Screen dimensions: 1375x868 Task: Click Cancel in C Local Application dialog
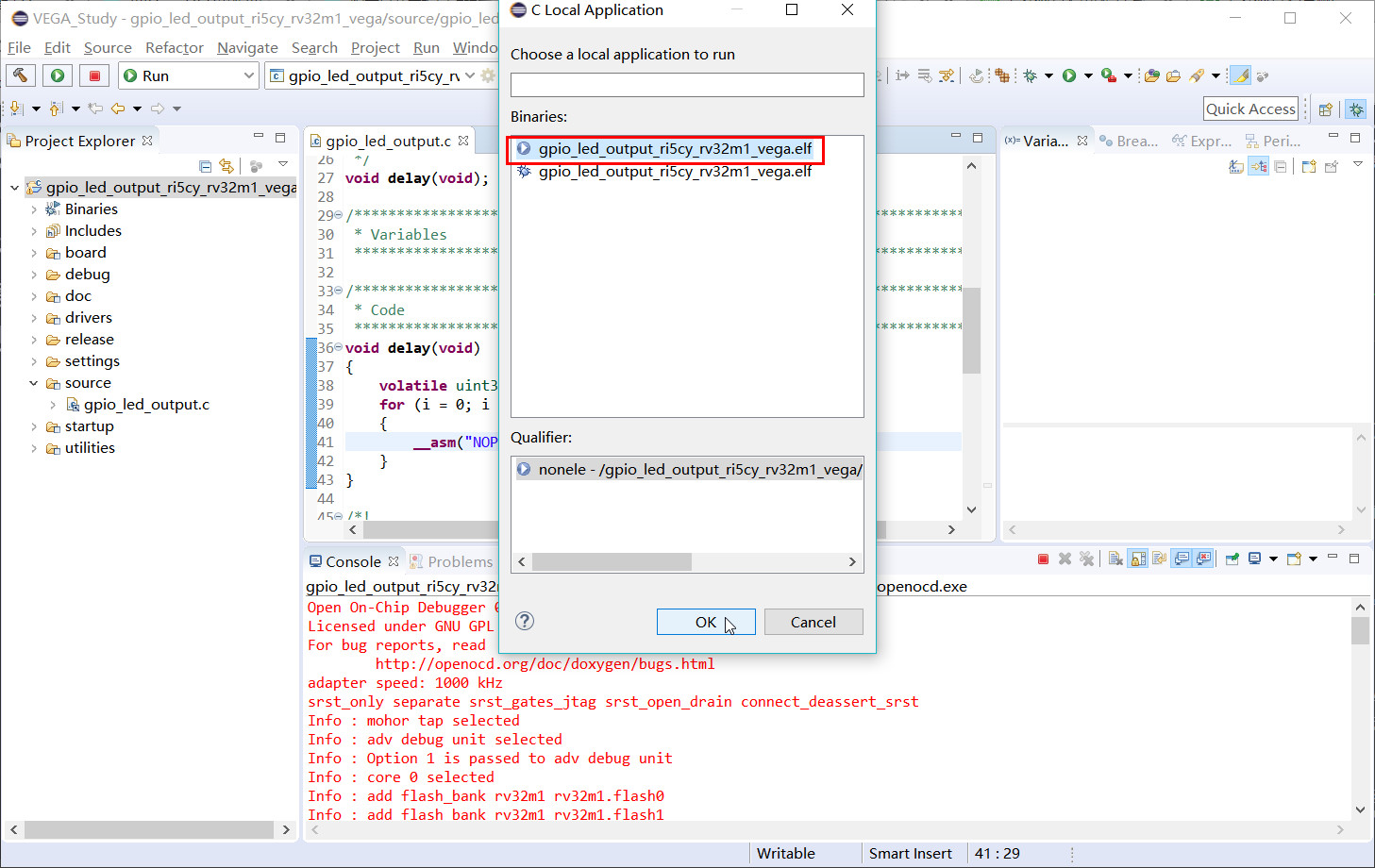point(813,622)
